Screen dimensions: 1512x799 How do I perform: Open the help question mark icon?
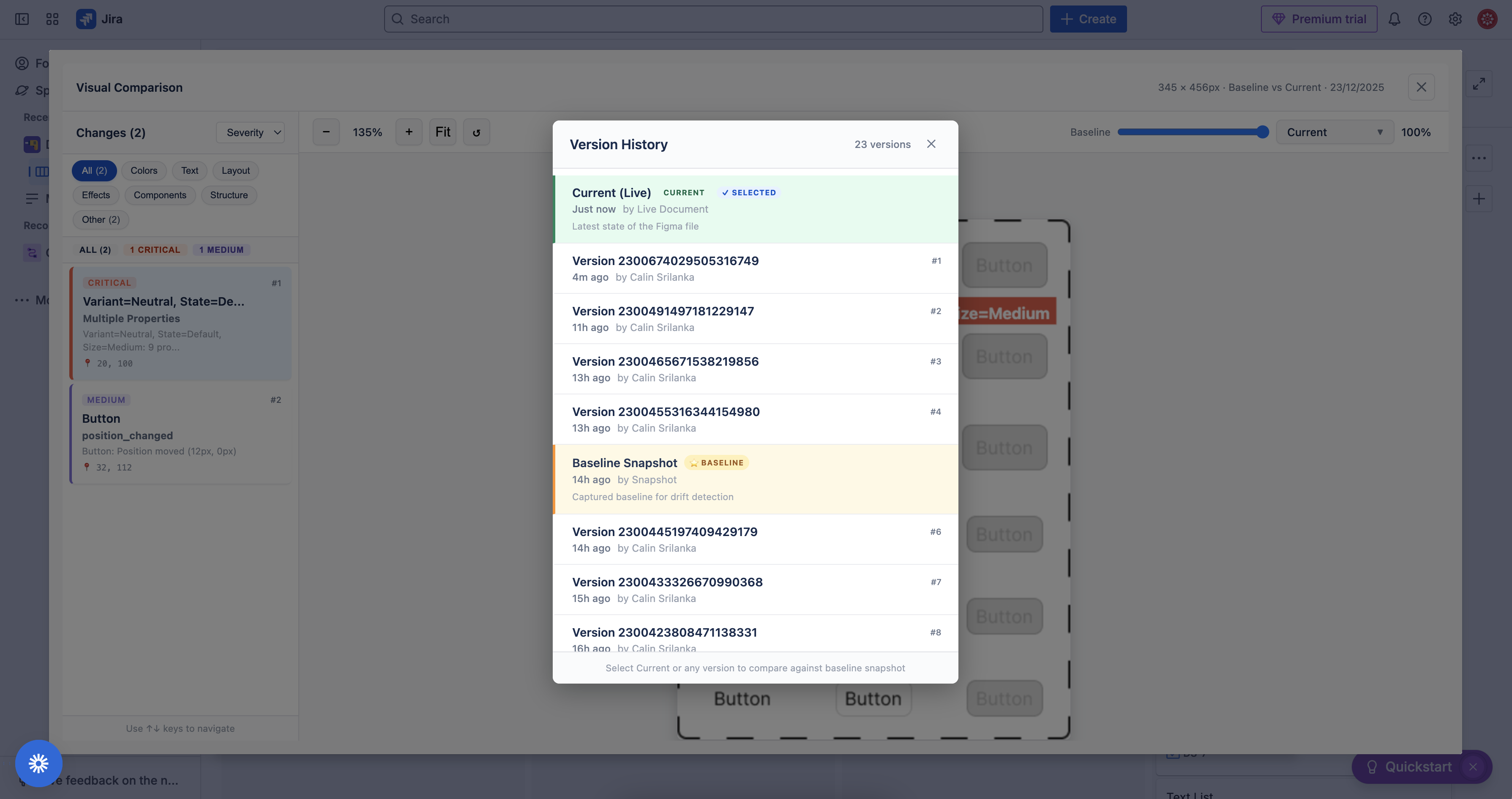pyautogui.click(x=1425, y=19)
